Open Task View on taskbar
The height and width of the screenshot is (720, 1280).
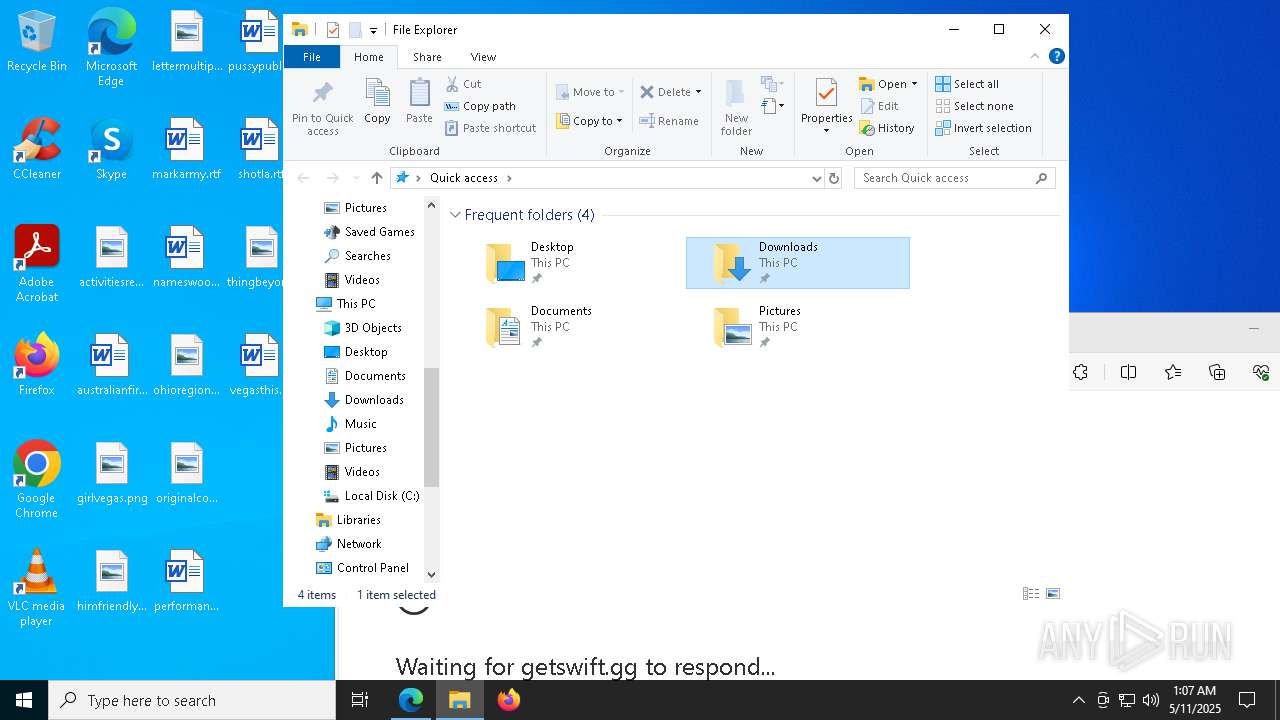[360, 700]
